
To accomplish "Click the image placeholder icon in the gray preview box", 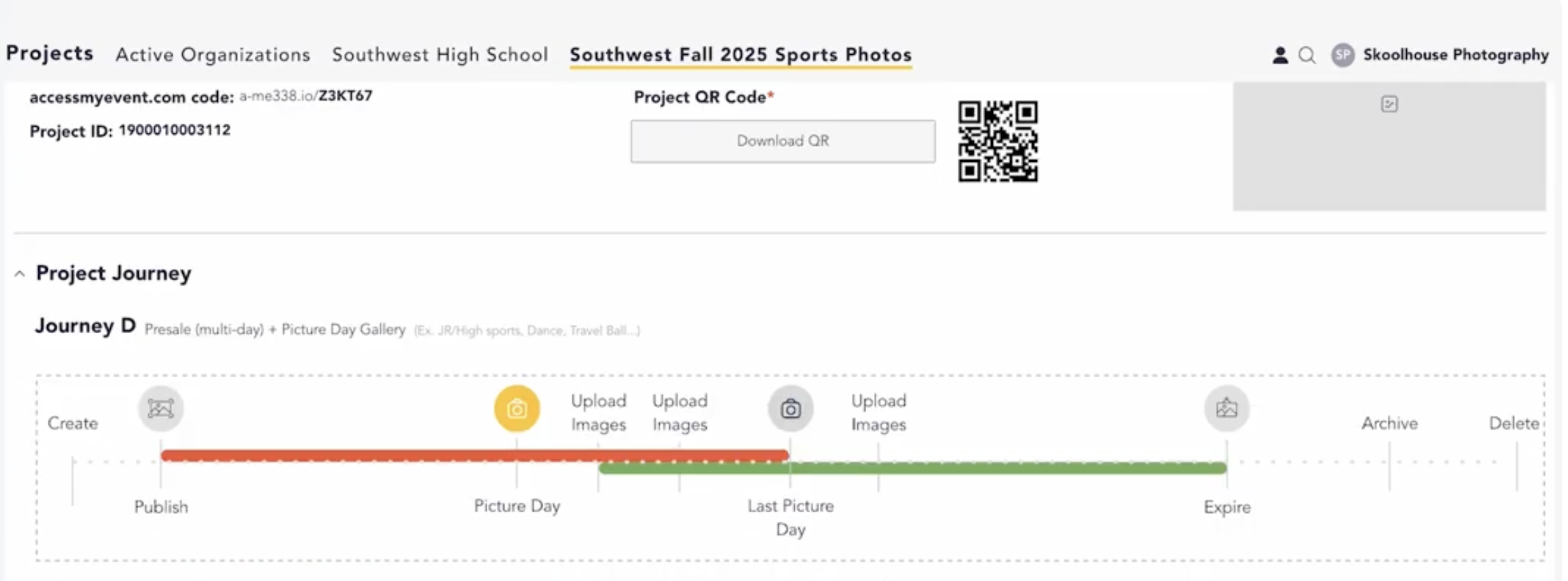I will pyautogui.click(x=1390, y=104).
